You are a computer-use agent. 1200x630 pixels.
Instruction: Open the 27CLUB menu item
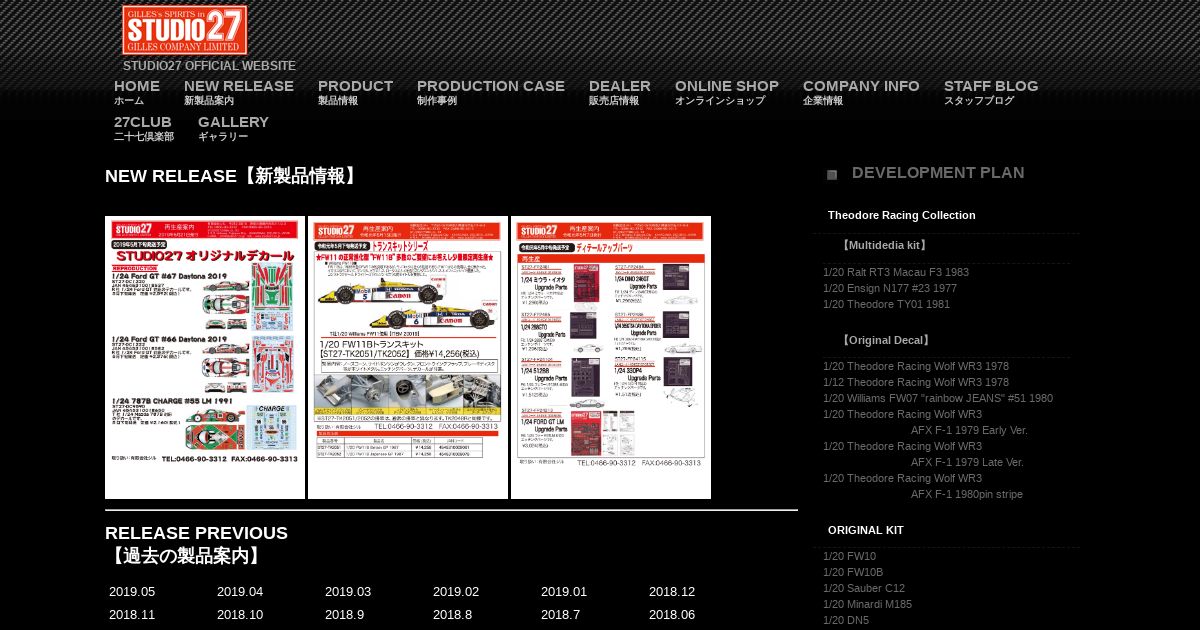(144, 128)
